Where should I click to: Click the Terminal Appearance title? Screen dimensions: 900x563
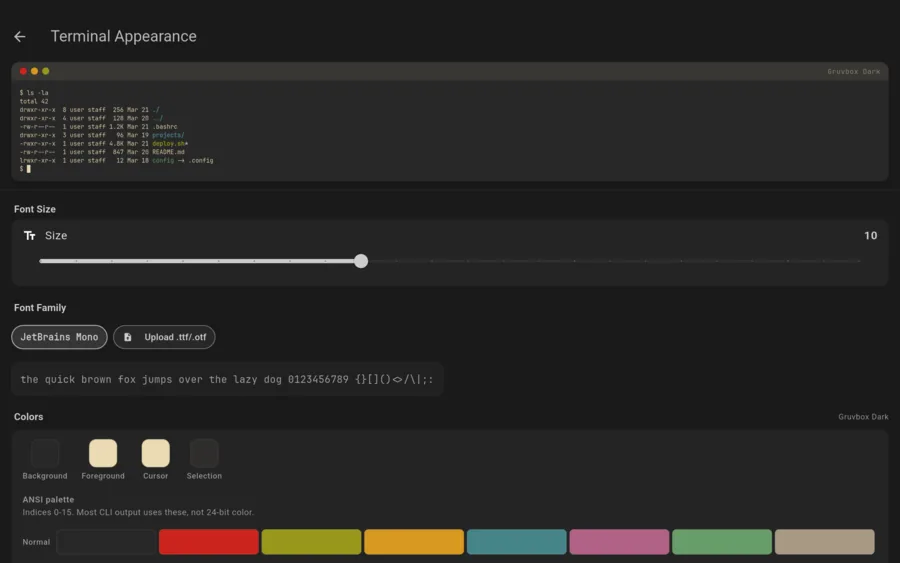(123, 36)
